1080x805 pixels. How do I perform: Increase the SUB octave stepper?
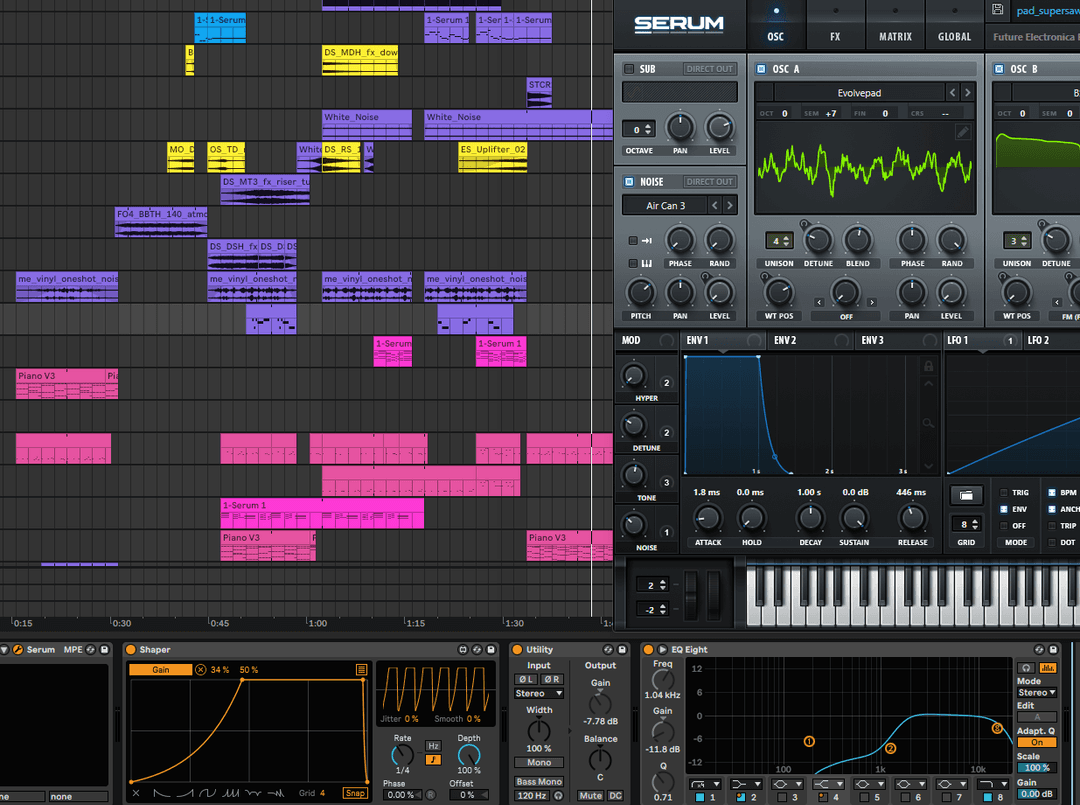[648, 126]
